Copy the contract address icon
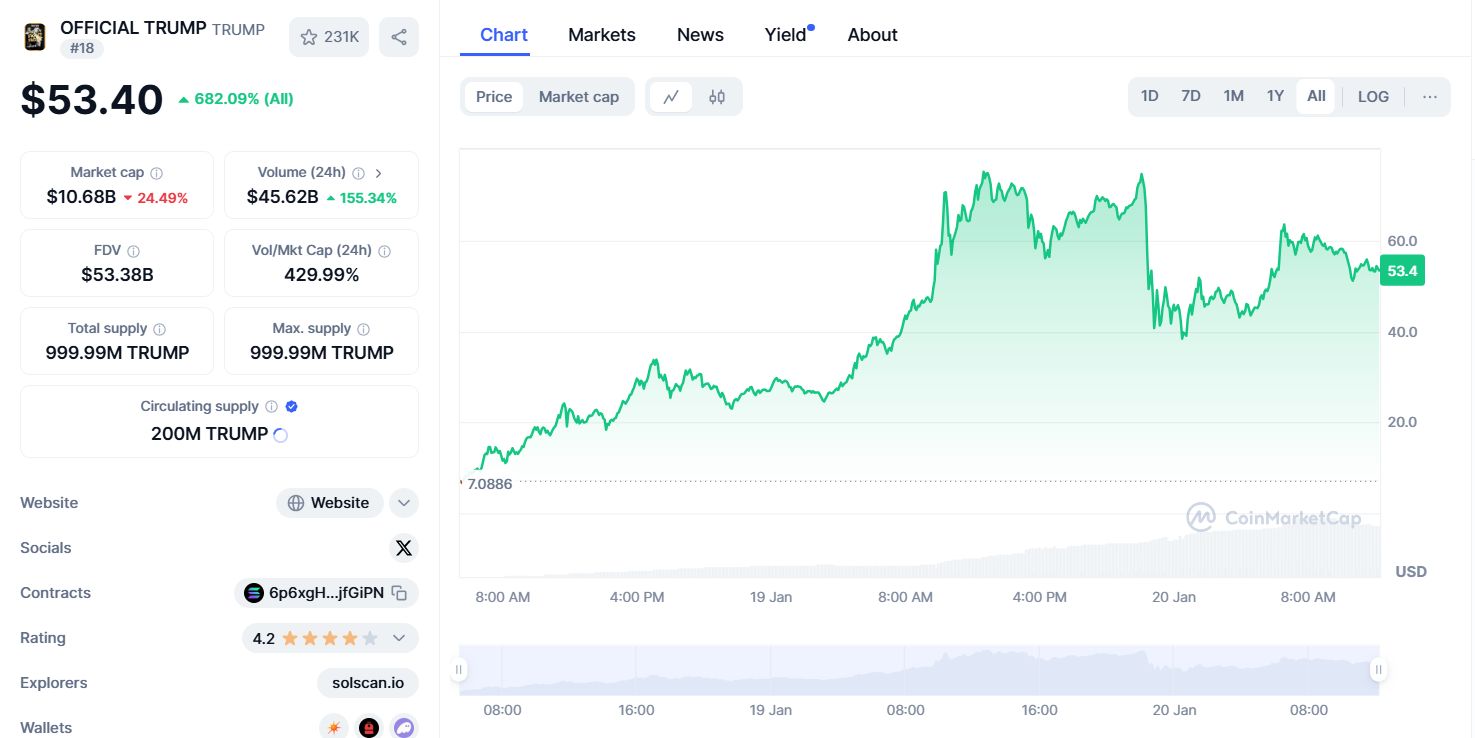This screenshot has width=1475, height=738. [399, 593]
